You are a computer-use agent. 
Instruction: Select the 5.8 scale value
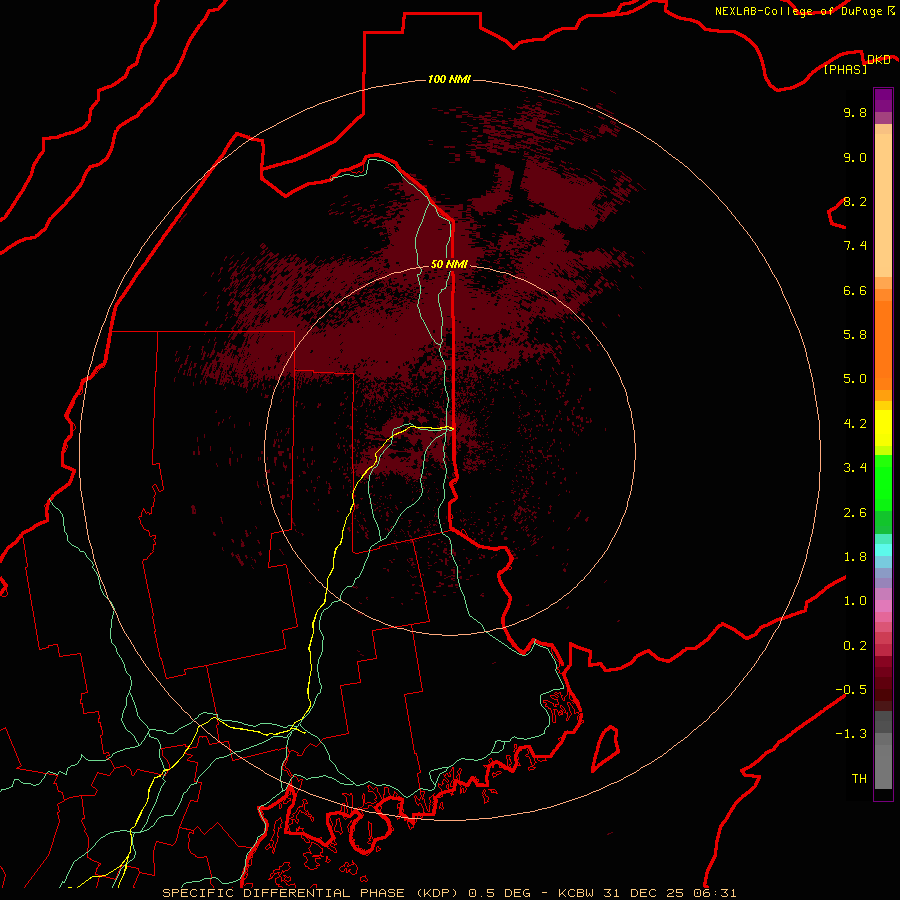coord(855,334)
